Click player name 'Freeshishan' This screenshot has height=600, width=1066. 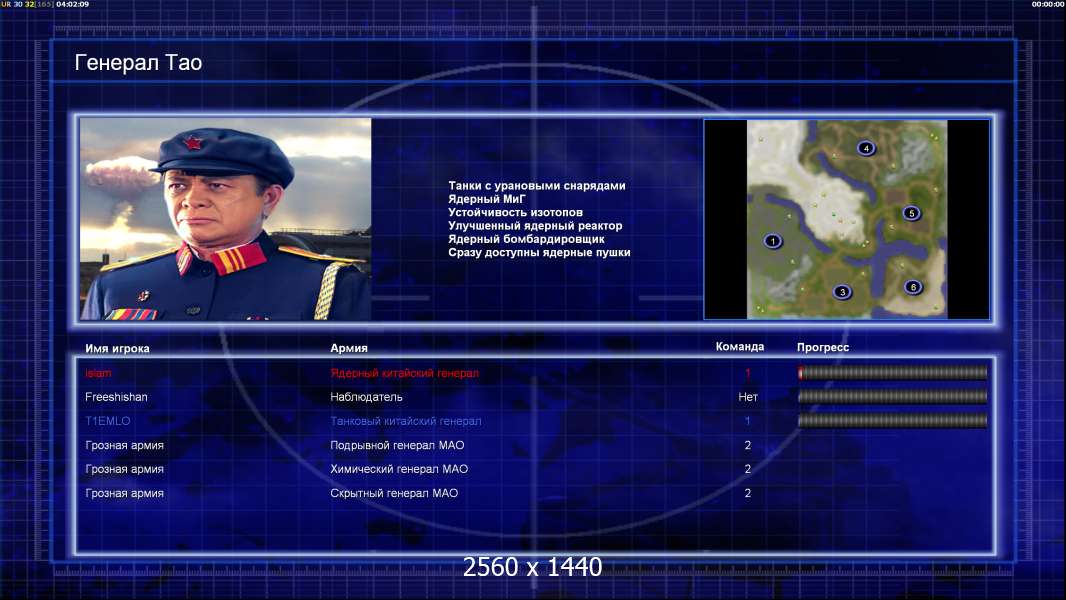point(116,397)
